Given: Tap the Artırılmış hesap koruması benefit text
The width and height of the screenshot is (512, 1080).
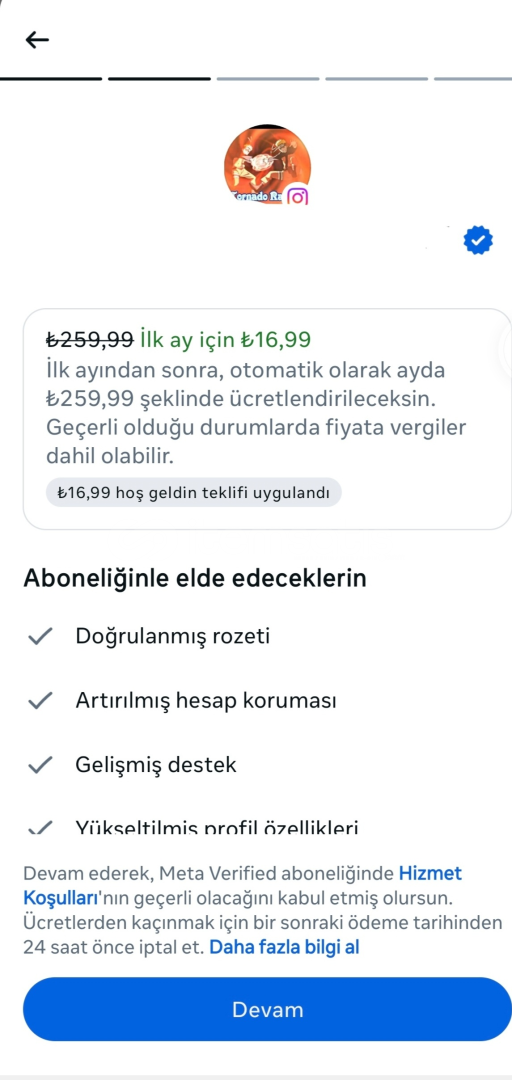Looking at the screenshot, I should point(206,701).
